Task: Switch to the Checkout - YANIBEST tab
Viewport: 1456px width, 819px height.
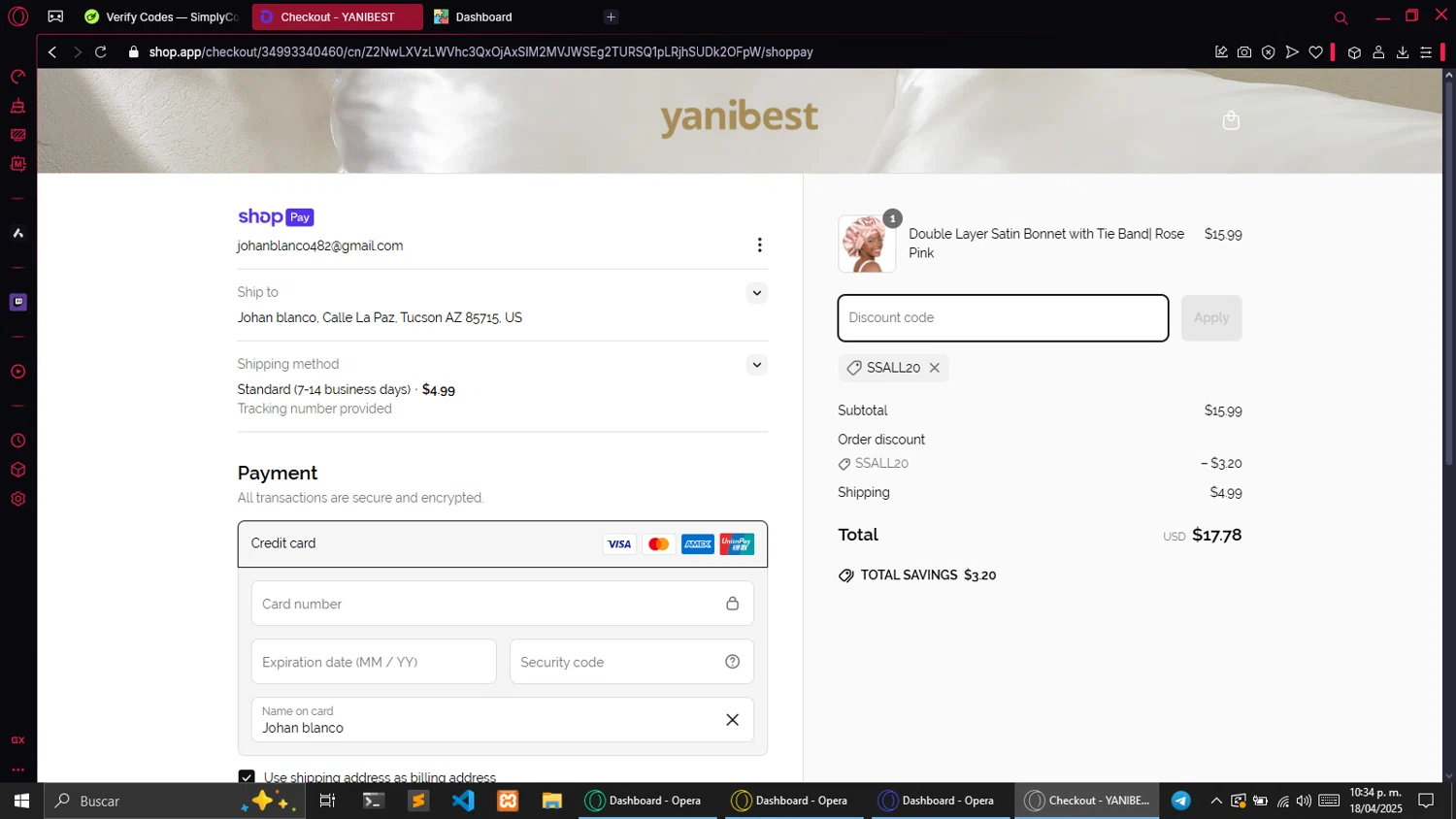Action: (x=337, y=17)
